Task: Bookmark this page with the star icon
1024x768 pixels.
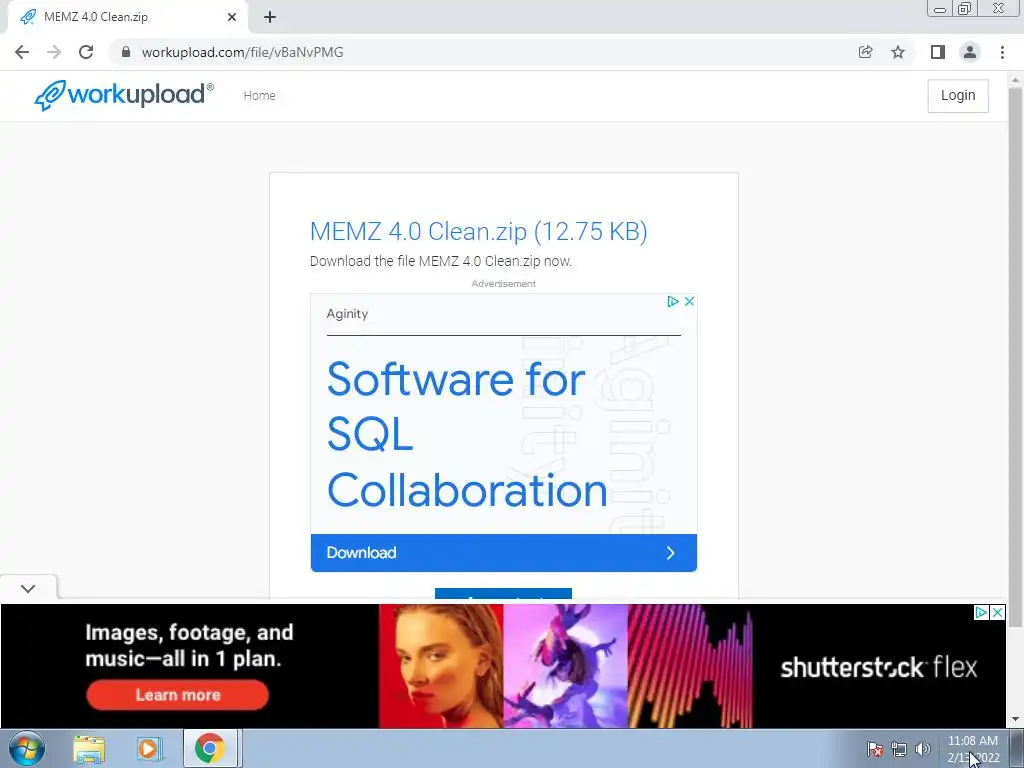Action: click(x=898, y=52)
